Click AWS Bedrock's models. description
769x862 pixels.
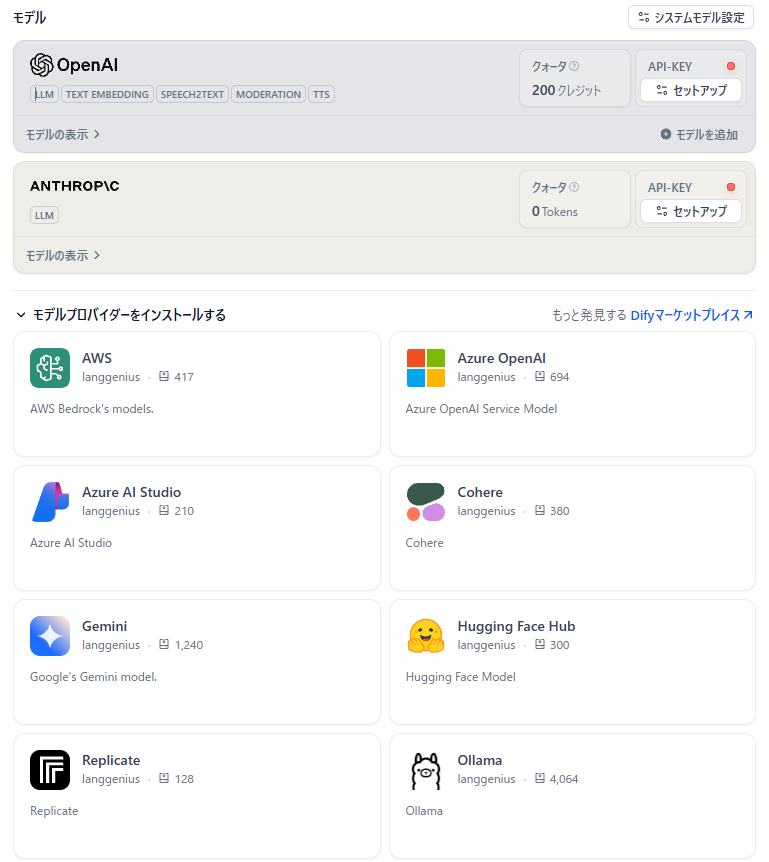[92, 408]
